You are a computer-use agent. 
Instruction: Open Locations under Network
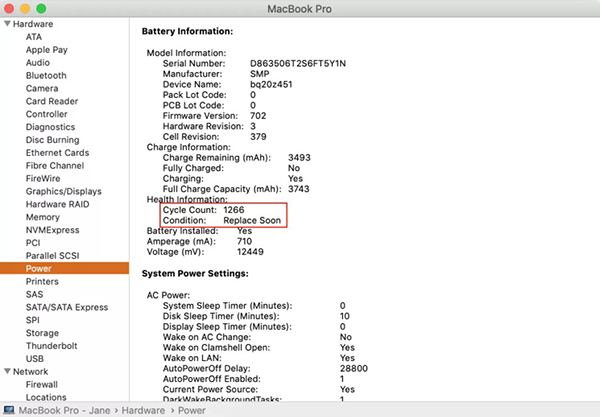pos(46,397)
